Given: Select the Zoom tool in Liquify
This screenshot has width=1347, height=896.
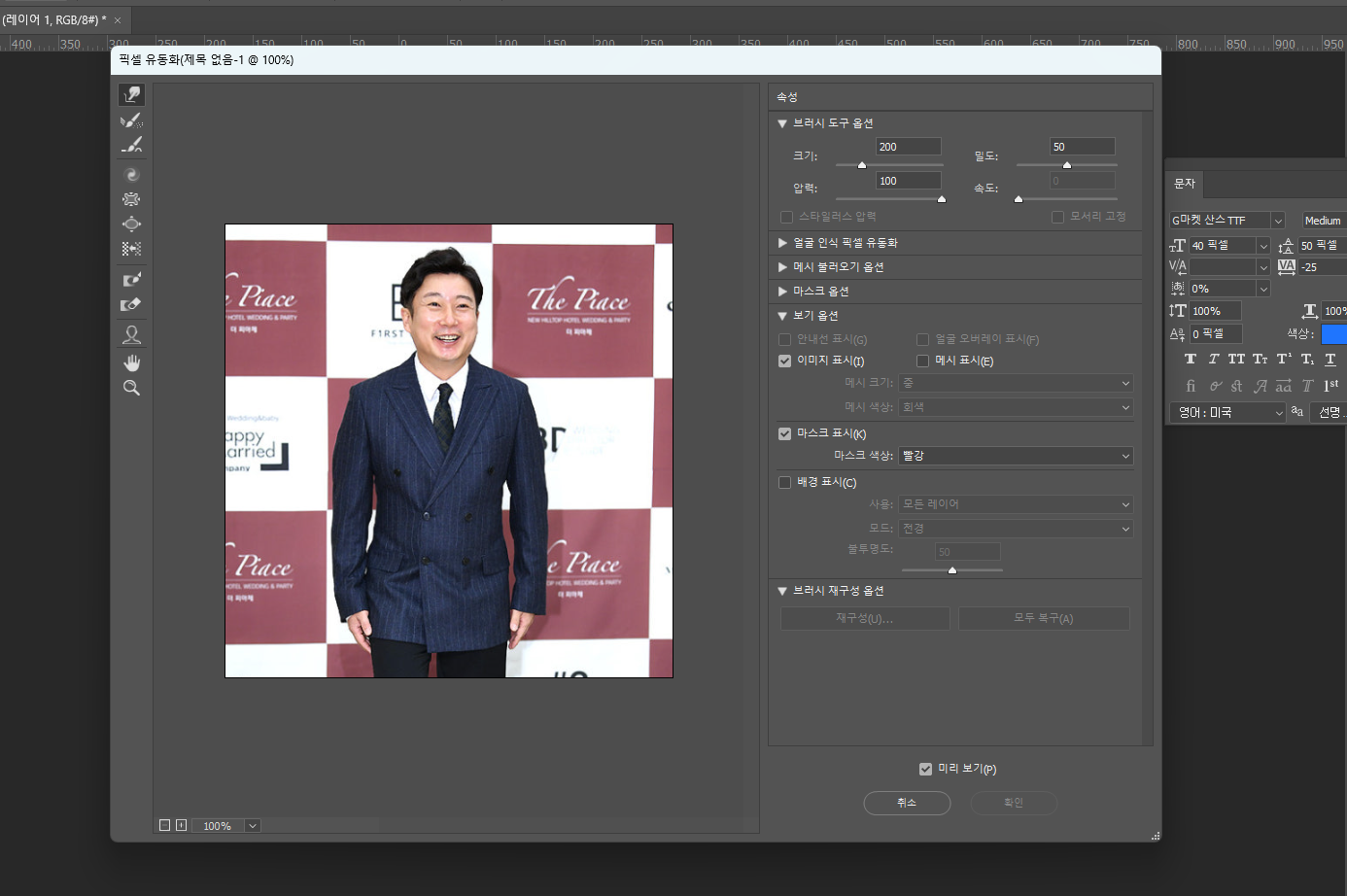Looking at the screenshot, I should 132,388.
